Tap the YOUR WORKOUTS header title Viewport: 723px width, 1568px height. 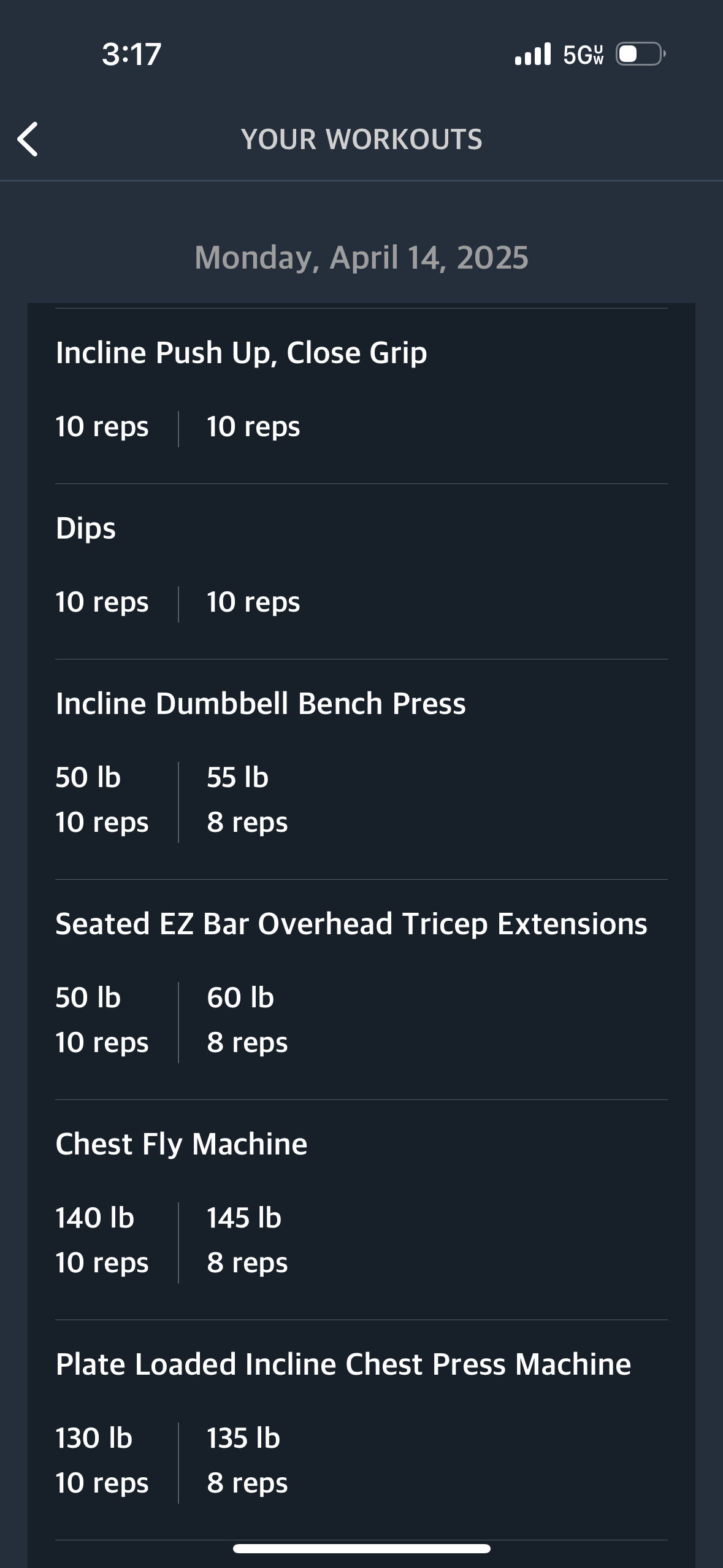(x=362, y=139)
